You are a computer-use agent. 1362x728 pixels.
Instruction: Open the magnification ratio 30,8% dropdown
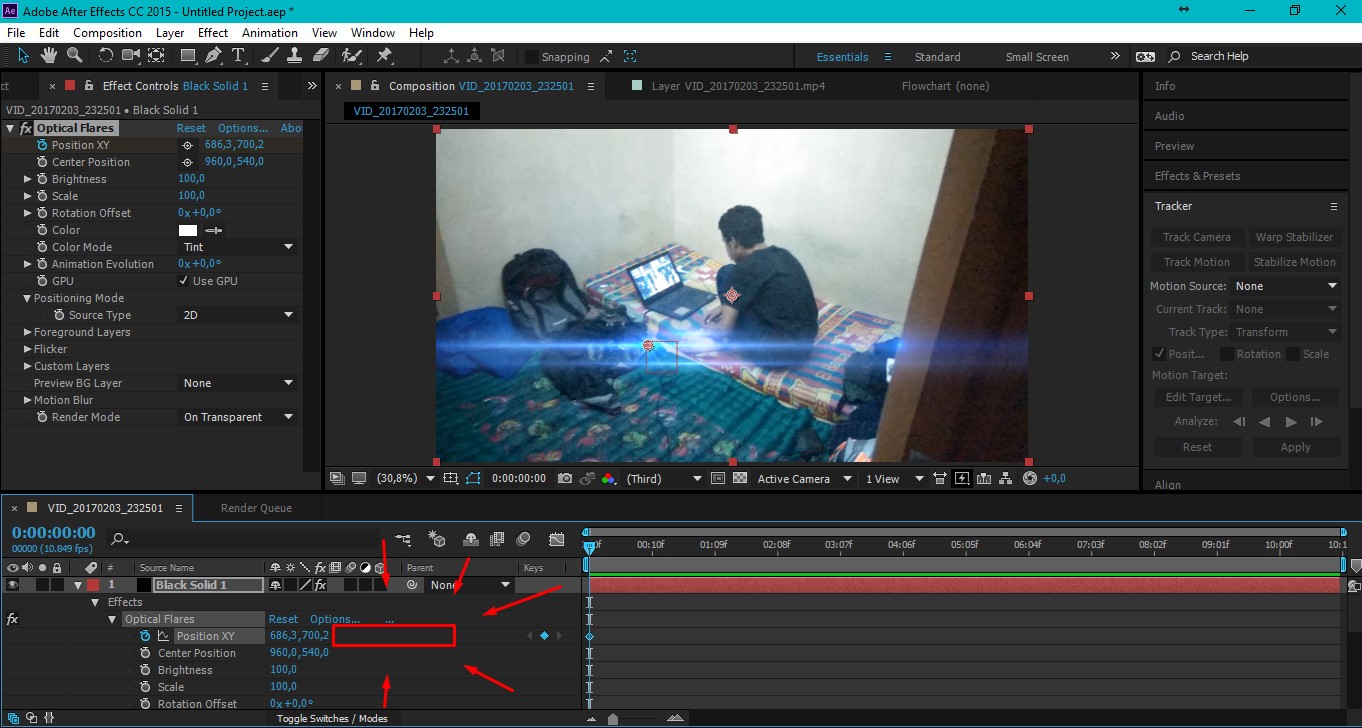tap(405, 479)
